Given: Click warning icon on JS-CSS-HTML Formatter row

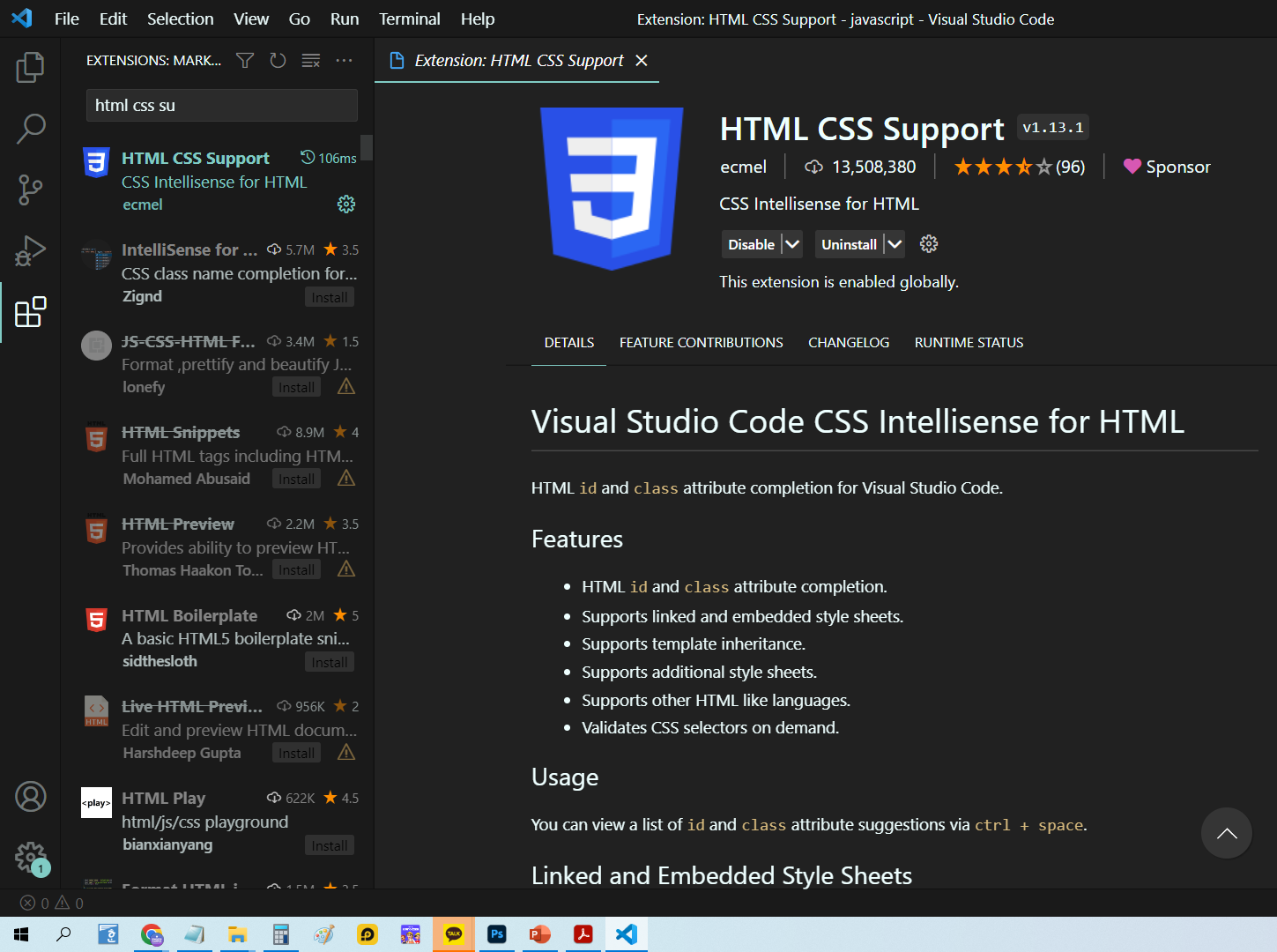Looking at the screenshot, I should (x=346, y=386).
